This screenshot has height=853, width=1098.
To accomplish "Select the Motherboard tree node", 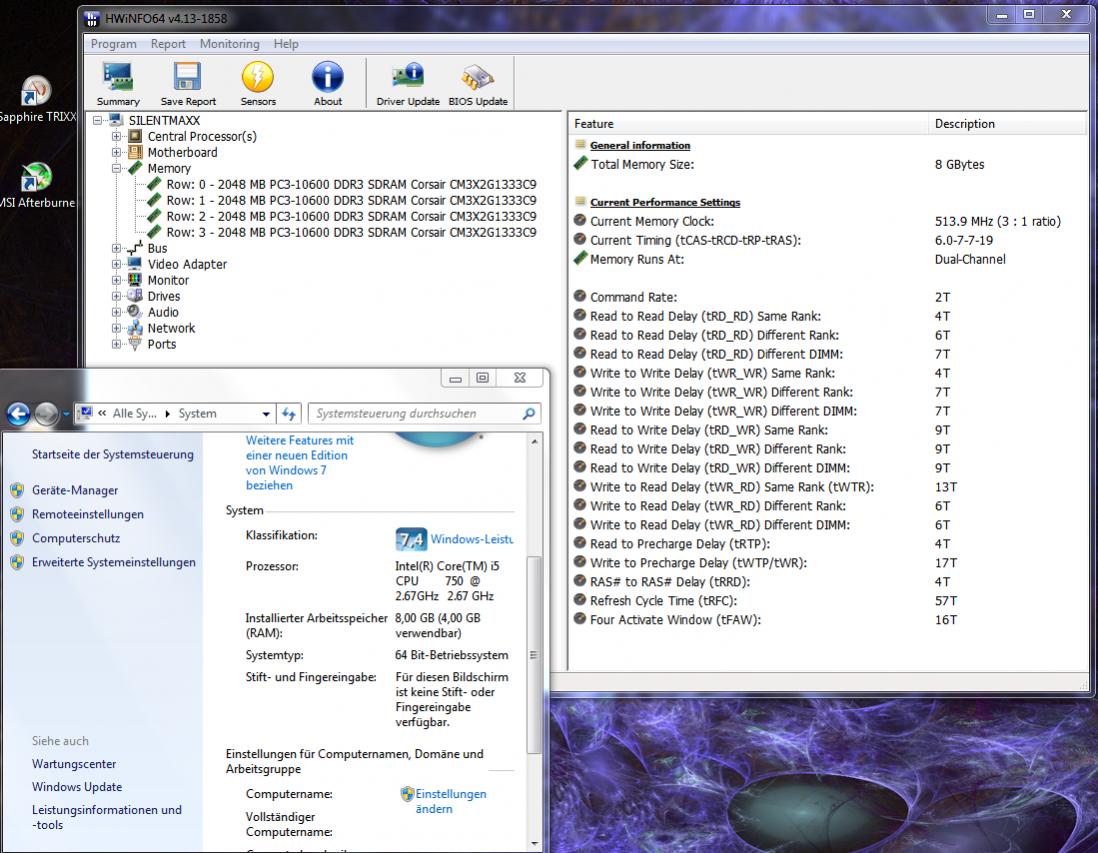I will click(182, 153).
